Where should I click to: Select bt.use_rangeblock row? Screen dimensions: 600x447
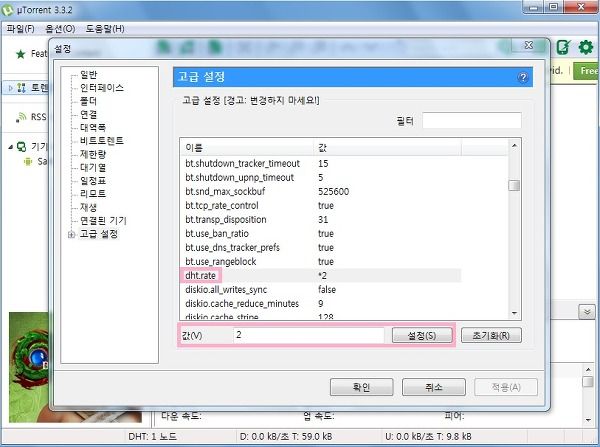point(320,262)
